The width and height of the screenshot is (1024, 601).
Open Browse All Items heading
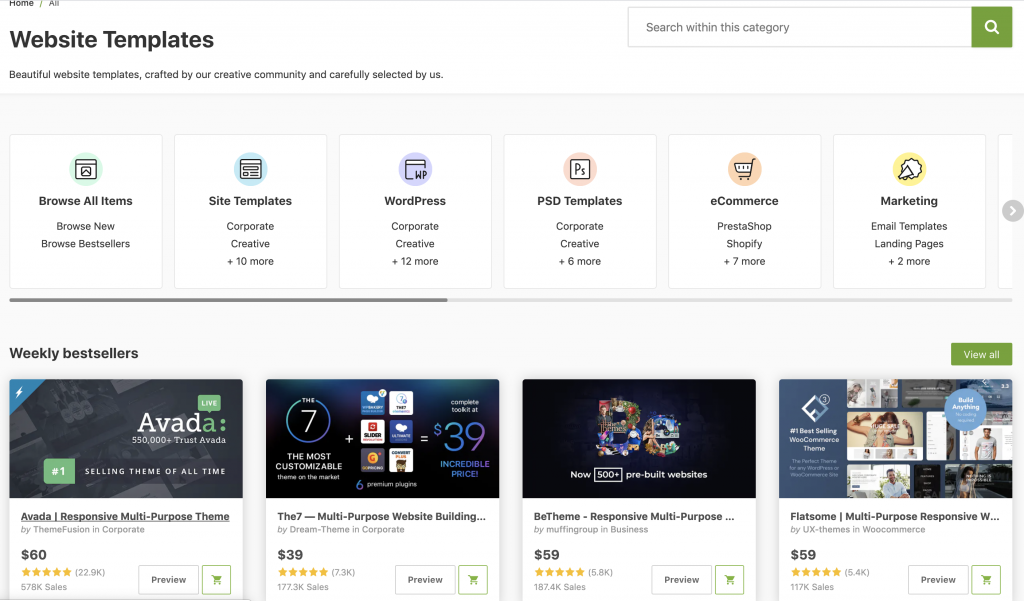click(86, 201)
